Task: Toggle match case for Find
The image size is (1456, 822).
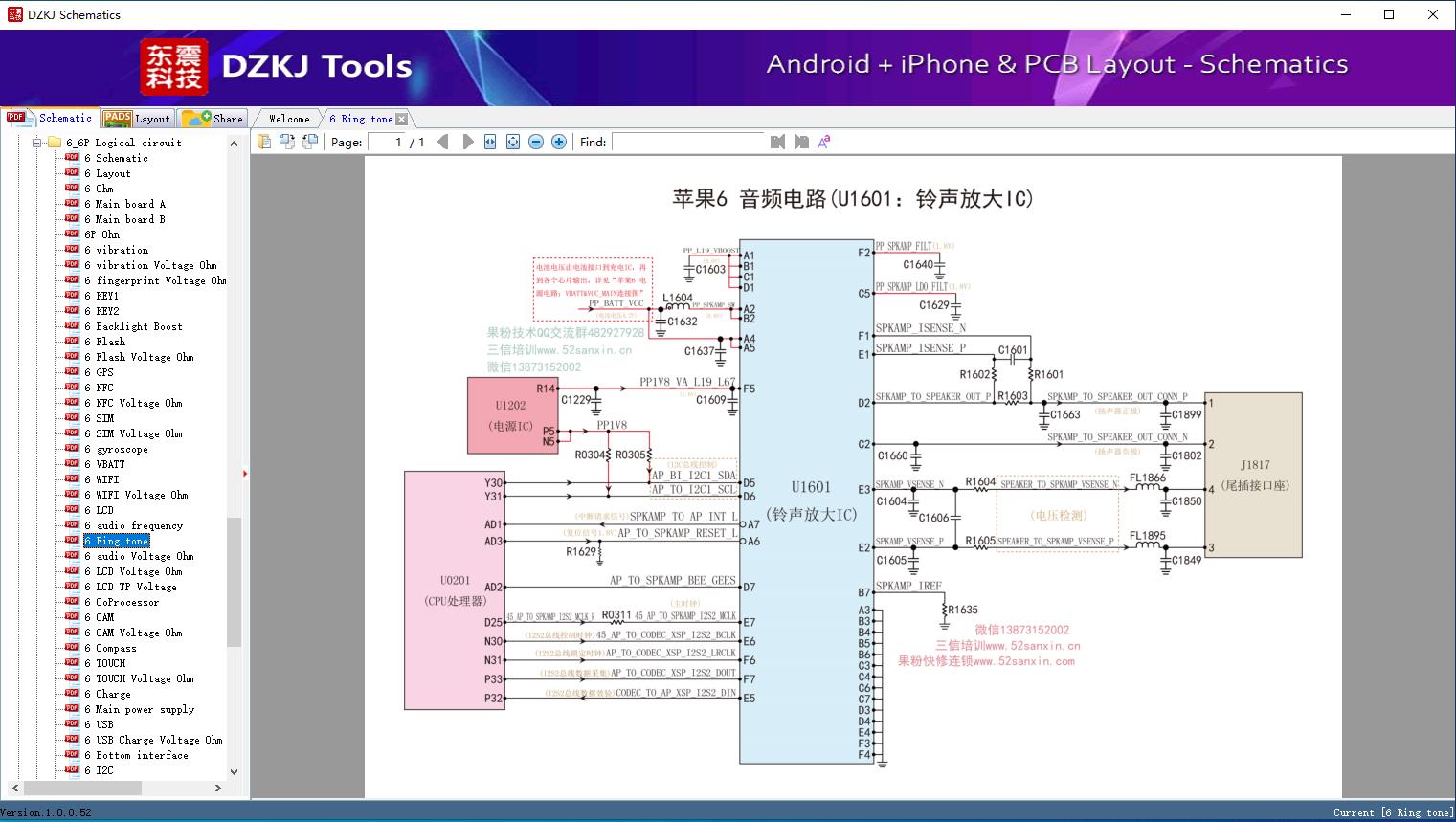Action: (x=824, y=142)
